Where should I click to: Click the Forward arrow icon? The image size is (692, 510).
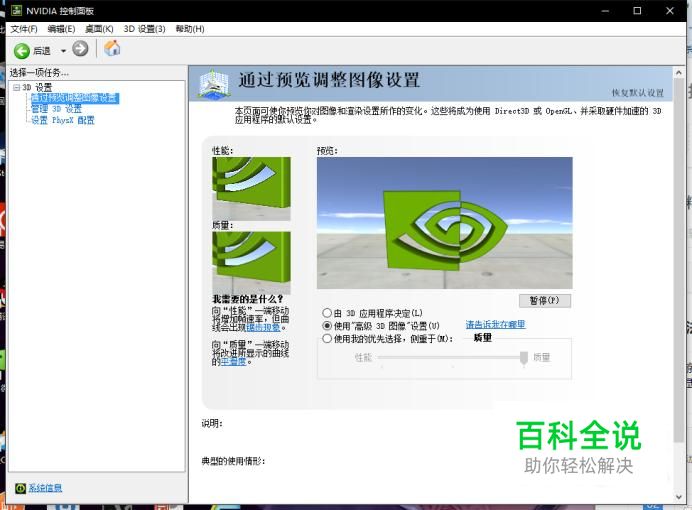[x=80, y=49]
